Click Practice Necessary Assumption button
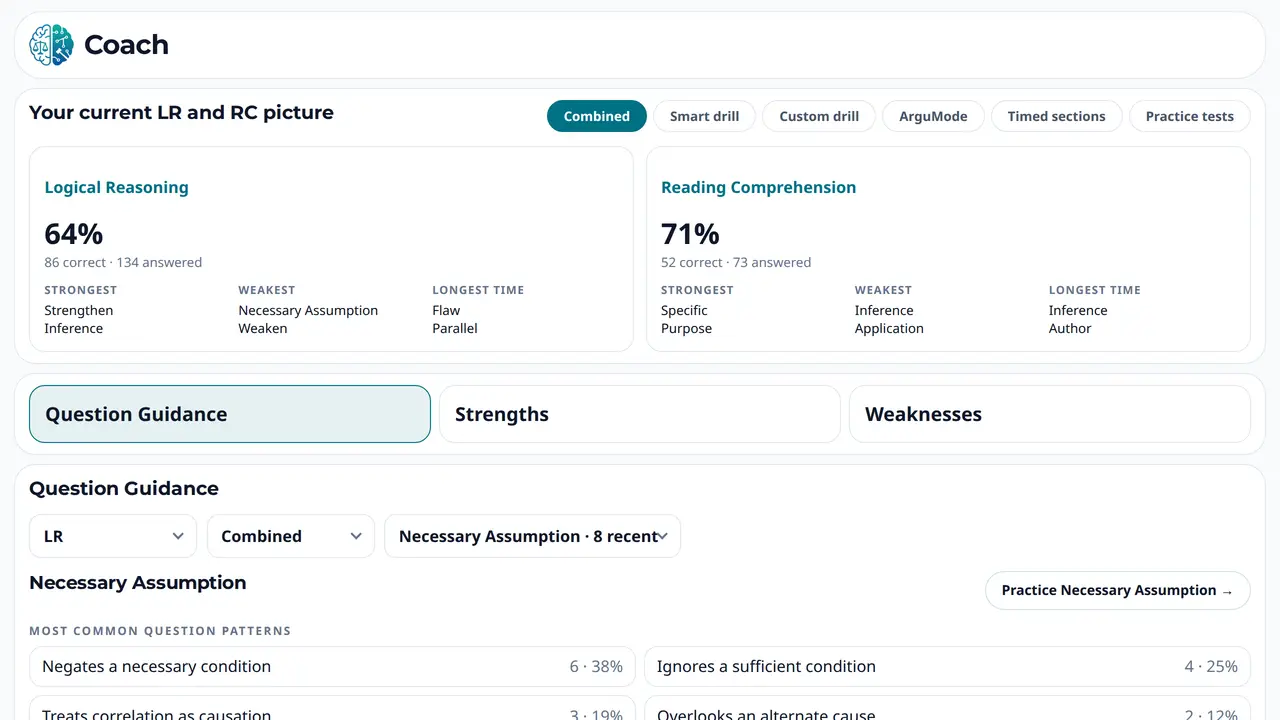The width and height of the screenshot is (1280, 720). (x=1118, y=590)
